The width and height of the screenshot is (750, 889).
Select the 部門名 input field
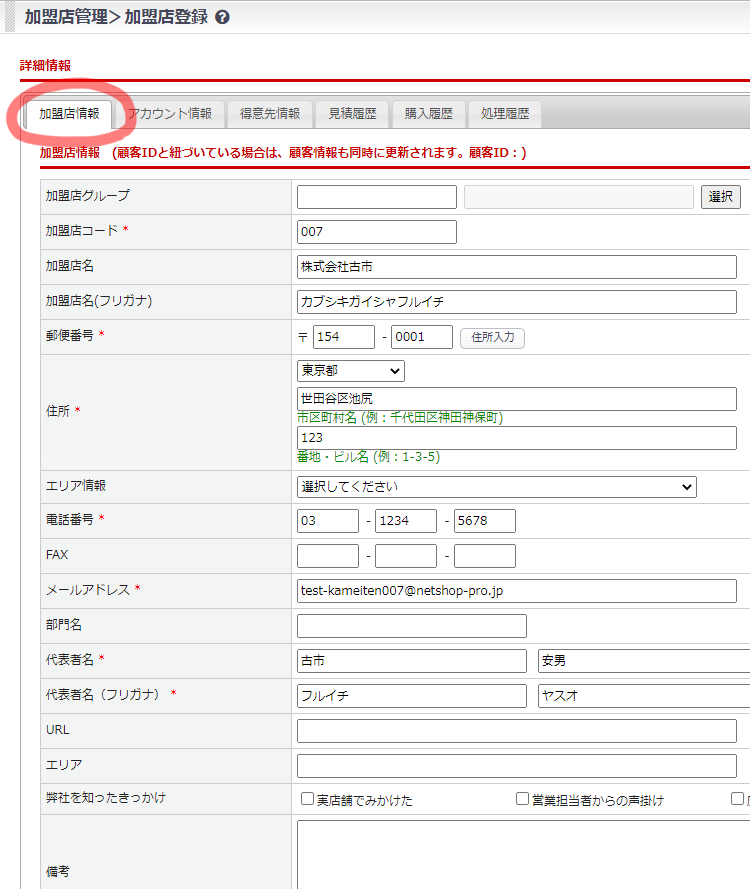411,626
